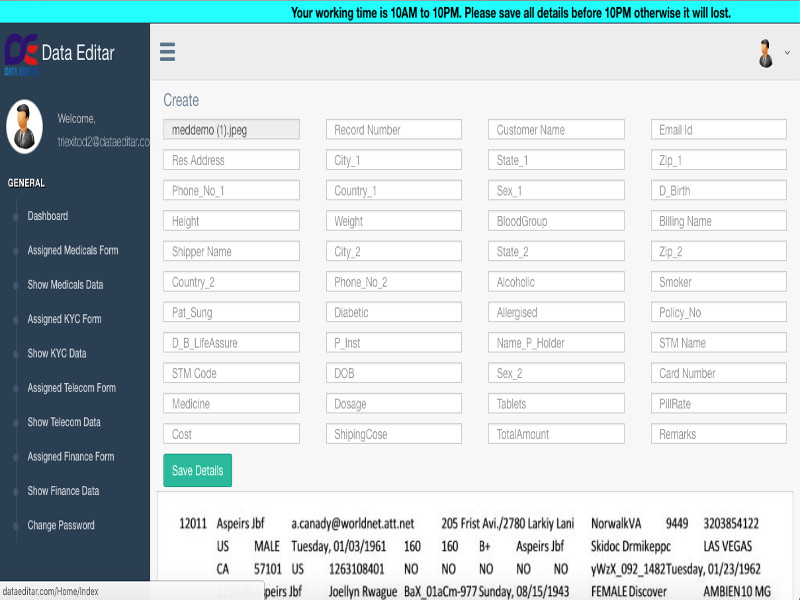Select Show Telecom Data
Image resolution: width=800 pixels, height=600 pixels.
[64, 422]
